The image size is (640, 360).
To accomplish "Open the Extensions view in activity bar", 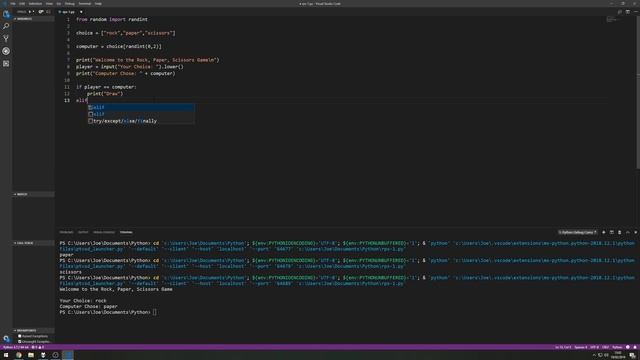I will tap(6, 64).
